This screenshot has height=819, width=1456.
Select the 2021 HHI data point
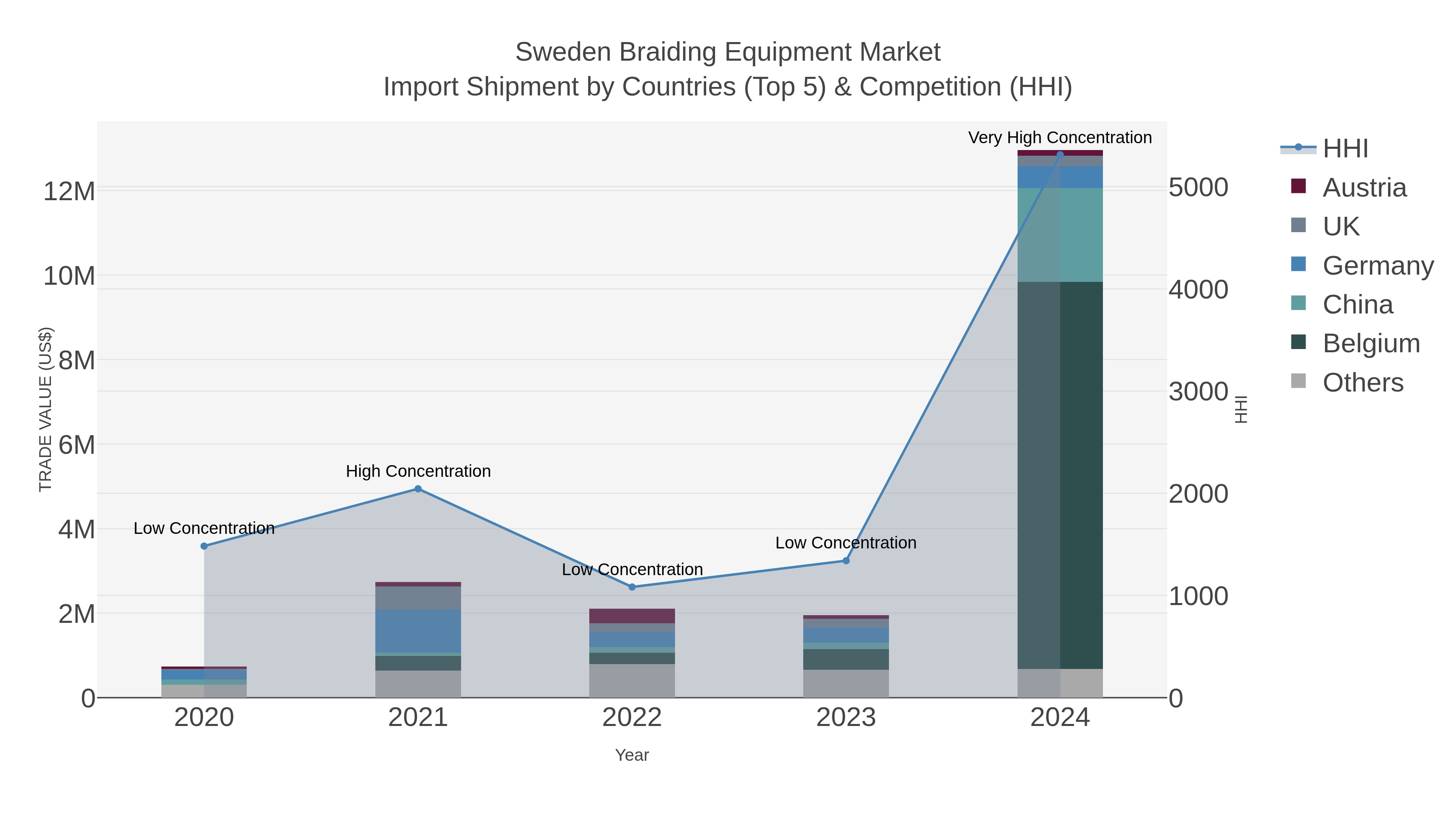[418, 489]
